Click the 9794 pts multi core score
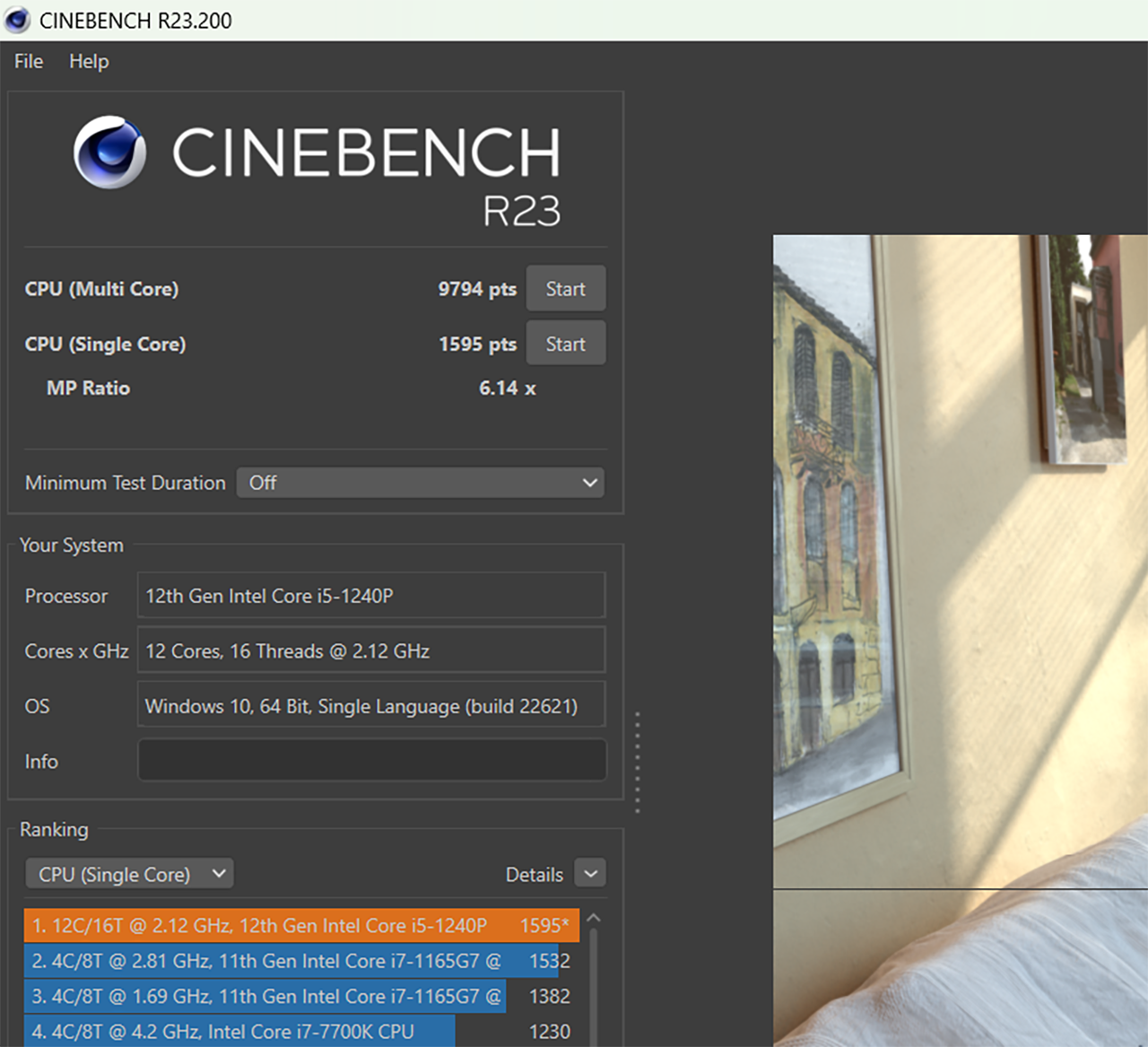1148x1047 pixels. pos(477,289)
